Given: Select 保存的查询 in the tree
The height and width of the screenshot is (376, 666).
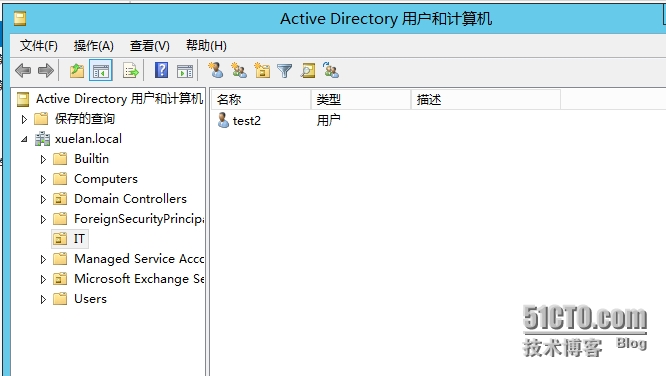Looking at the screenshot, I should point(85,119).
